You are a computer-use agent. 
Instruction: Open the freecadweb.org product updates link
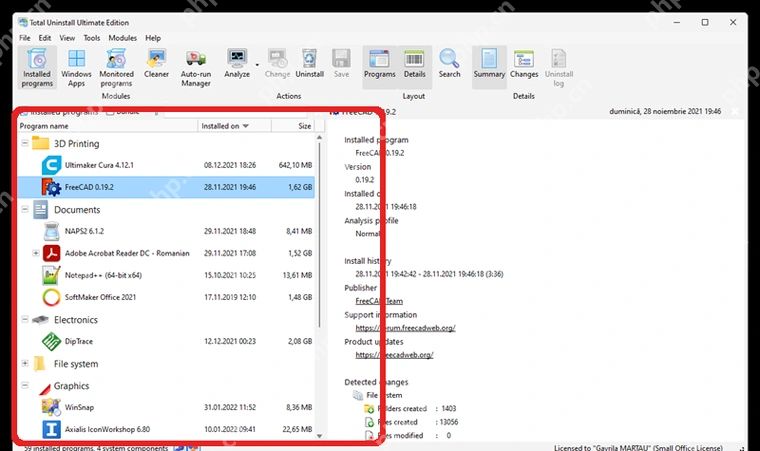pos(394,355)
